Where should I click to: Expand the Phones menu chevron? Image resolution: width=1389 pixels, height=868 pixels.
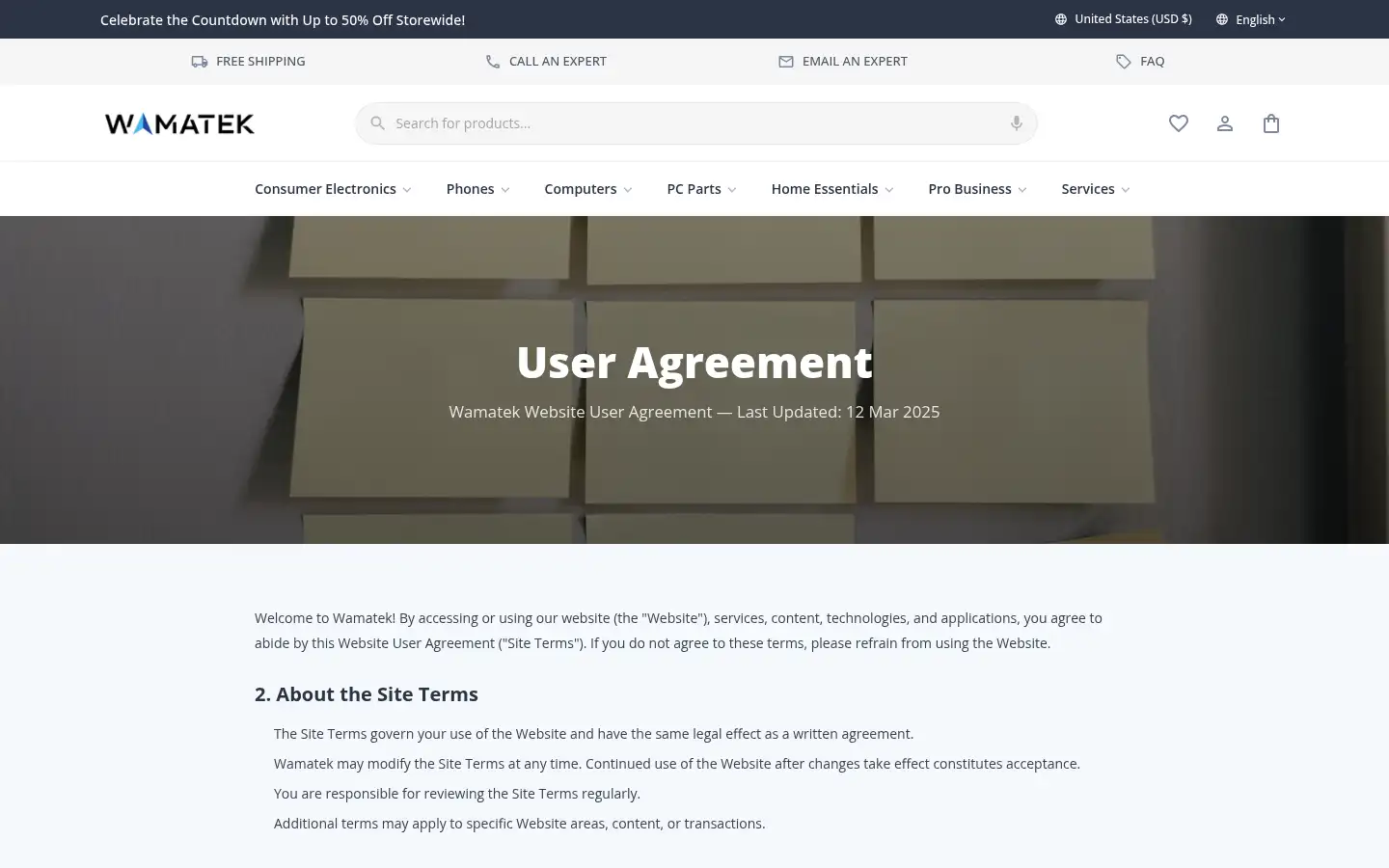point(505,190)
